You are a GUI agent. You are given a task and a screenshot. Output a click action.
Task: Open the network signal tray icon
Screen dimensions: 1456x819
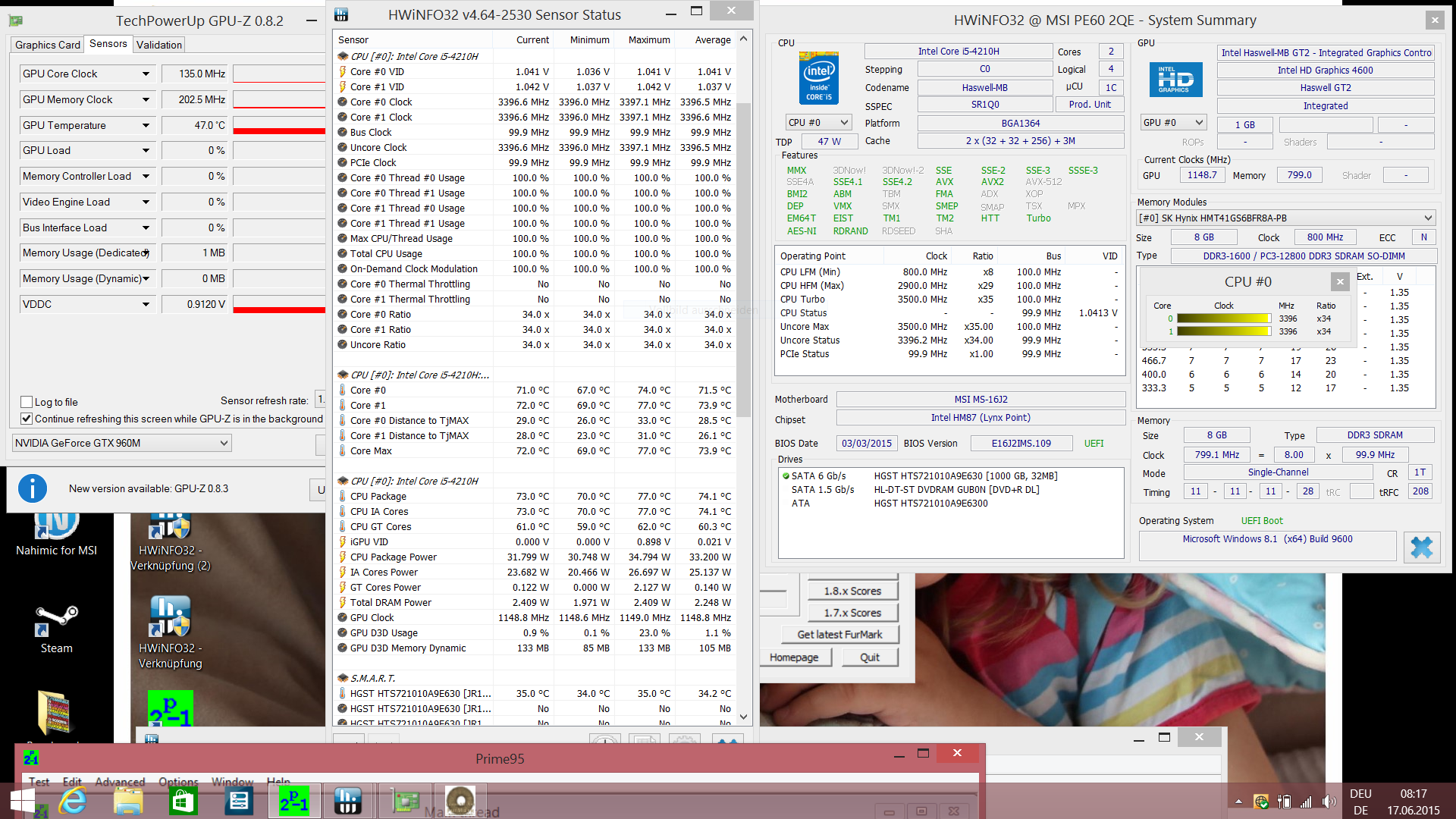coord(1306,802)
